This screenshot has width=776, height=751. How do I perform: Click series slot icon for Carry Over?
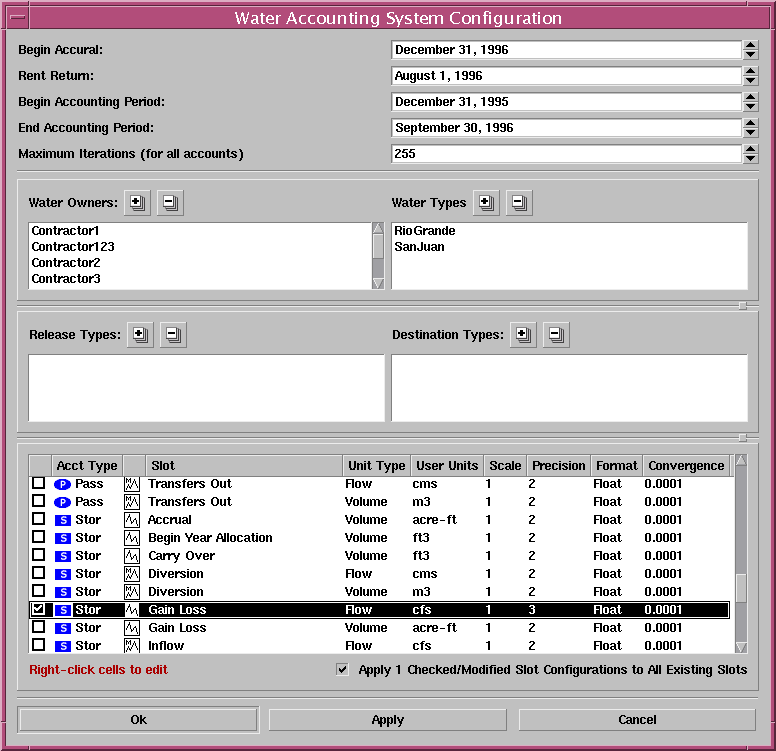coord(132,555)
